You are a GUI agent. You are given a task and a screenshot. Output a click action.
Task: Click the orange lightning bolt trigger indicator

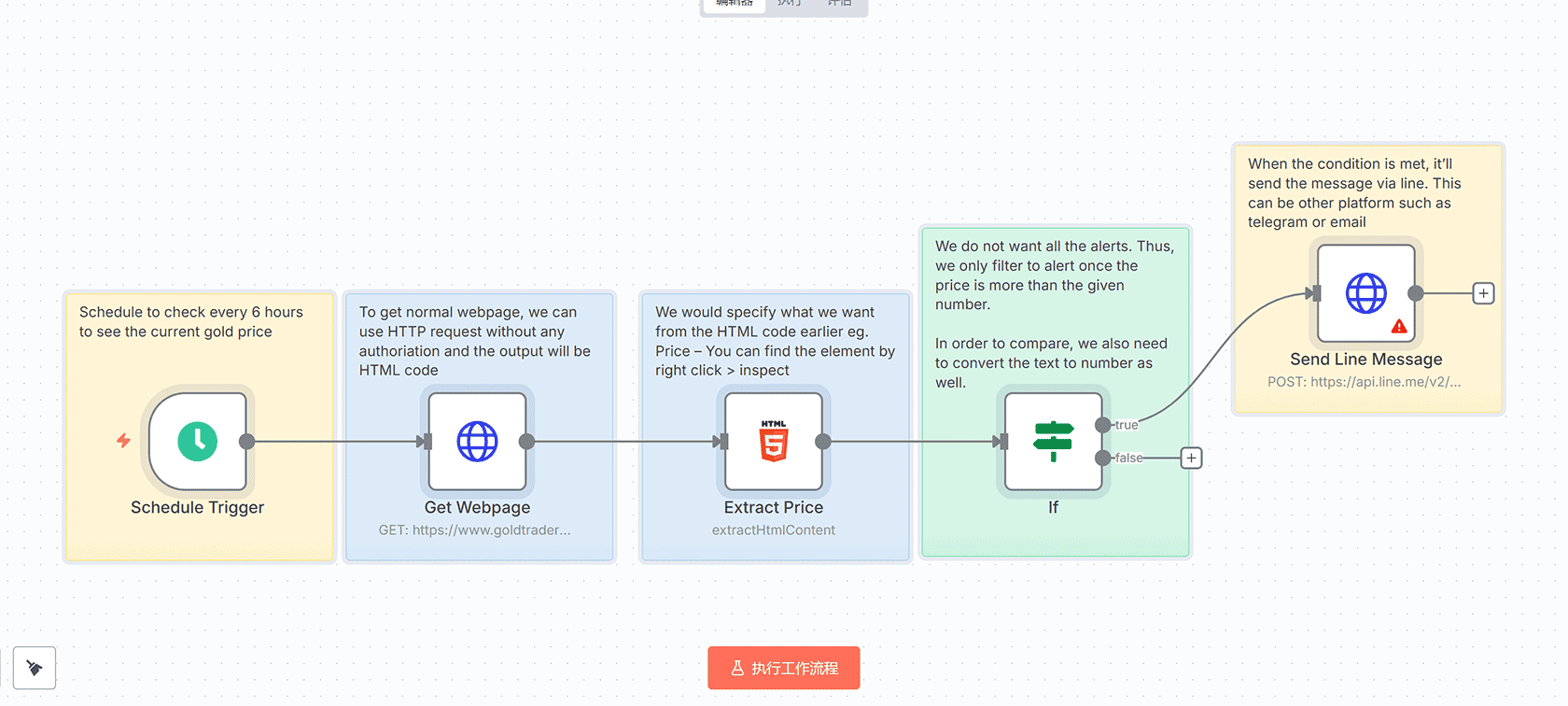point(123,441)
